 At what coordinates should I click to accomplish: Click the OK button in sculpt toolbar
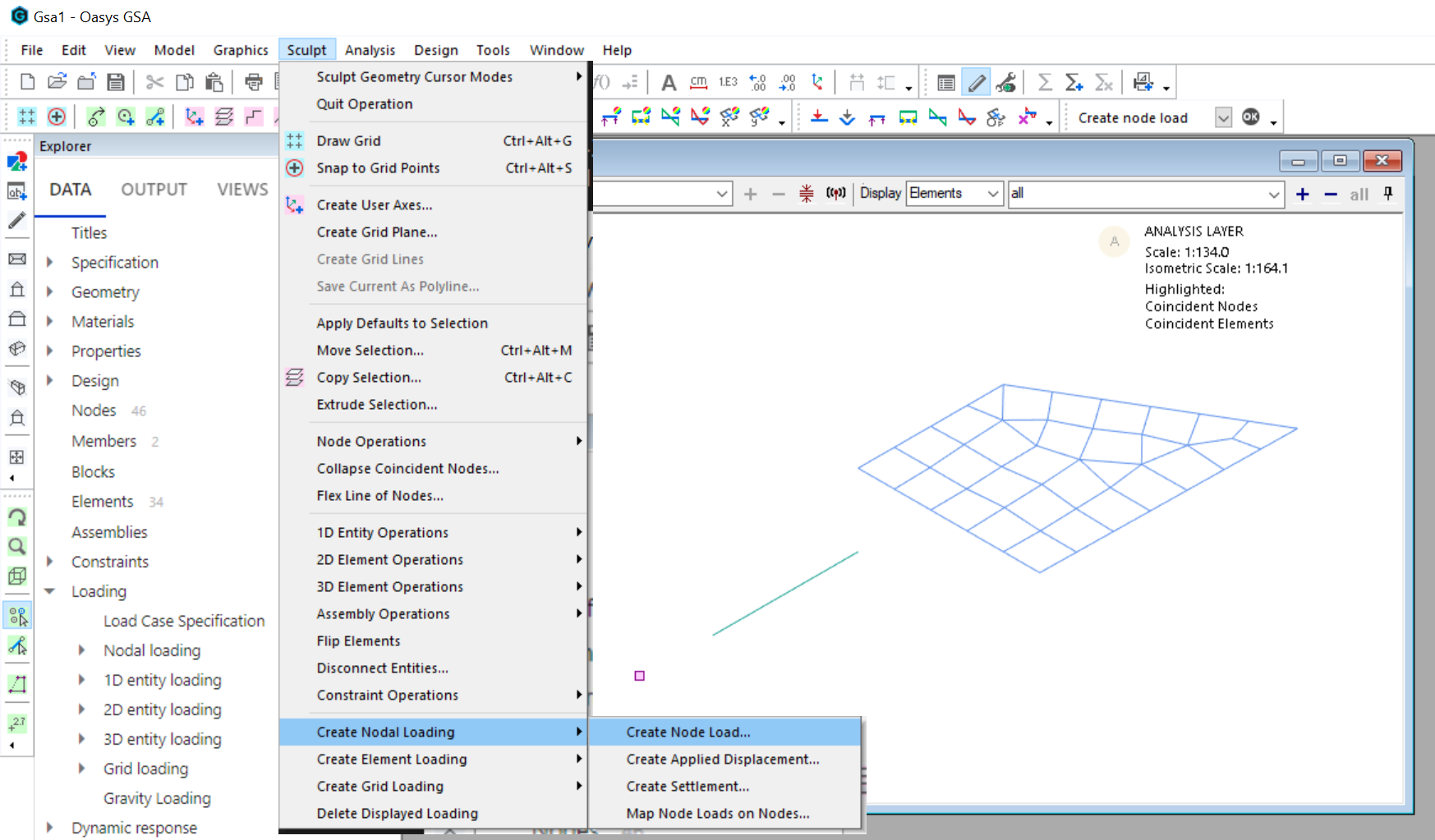coord(1250,117)
